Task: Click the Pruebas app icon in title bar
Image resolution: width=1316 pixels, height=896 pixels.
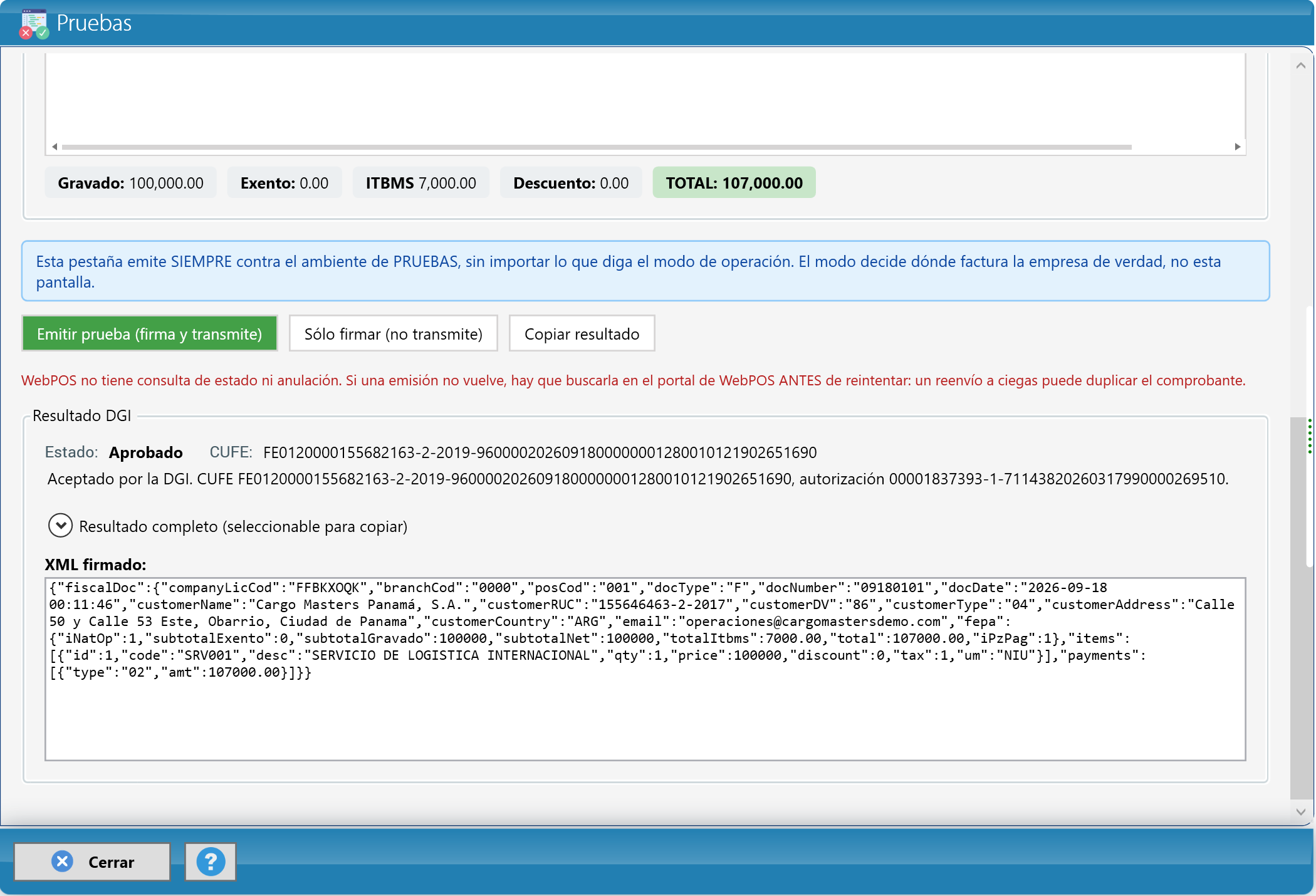Action: click(x=33, y=24)
